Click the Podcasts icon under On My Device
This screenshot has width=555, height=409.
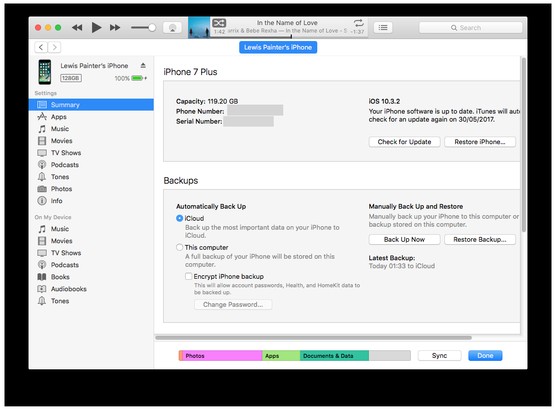pos(42,265)
